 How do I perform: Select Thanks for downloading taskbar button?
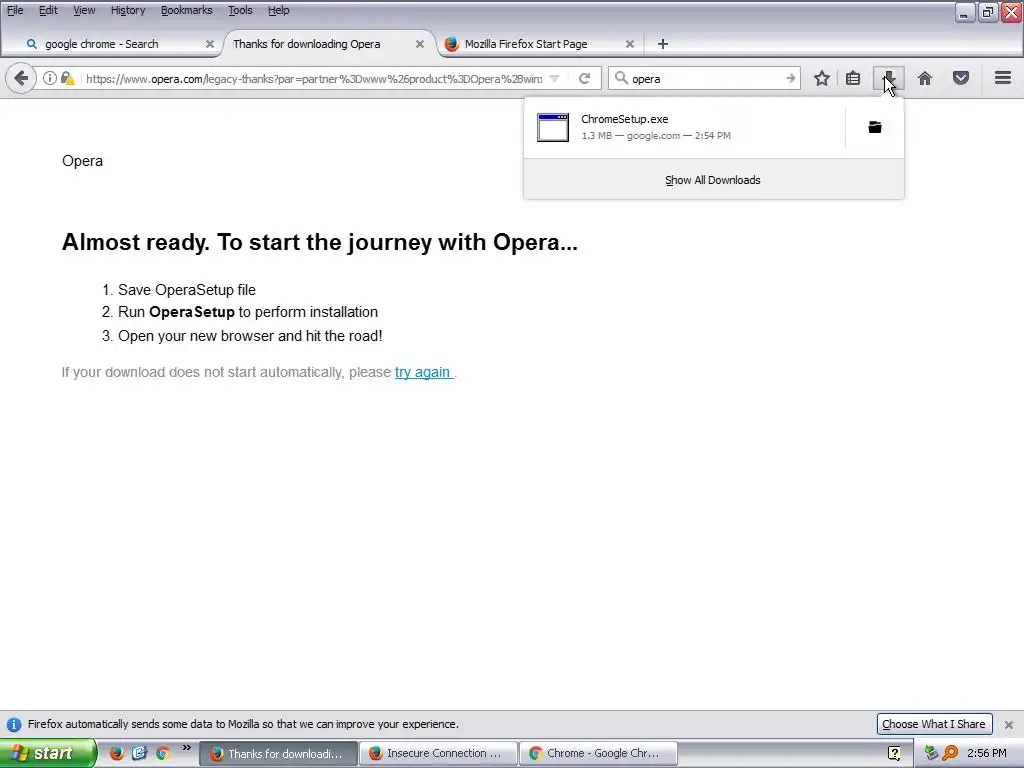(x=278, y=754)
